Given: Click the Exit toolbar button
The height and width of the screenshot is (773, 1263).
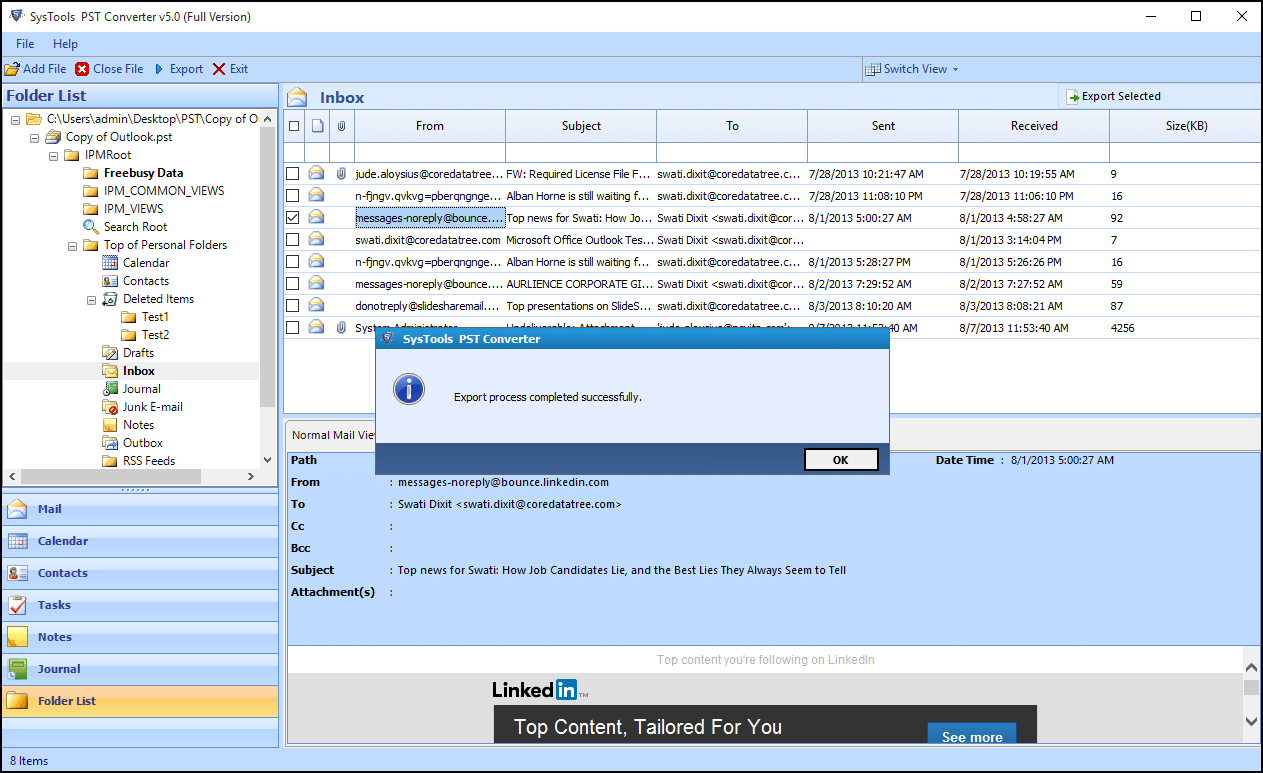Looking at the screenshot, I should pos(230,69).
